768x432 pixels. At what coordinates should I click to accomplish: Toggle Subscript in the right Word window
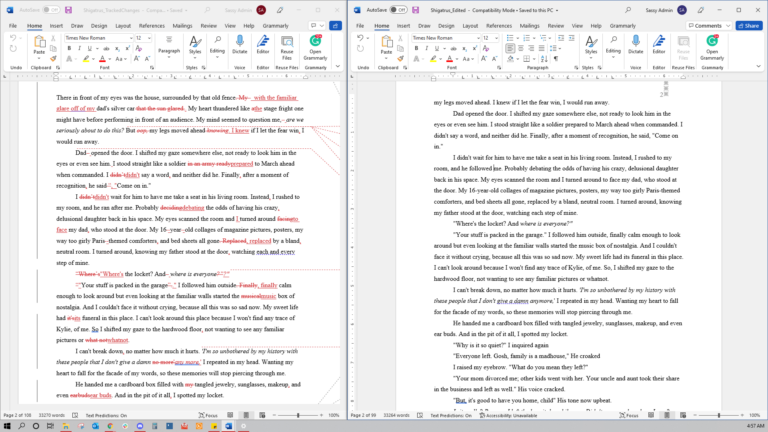(x=464, y=48)
